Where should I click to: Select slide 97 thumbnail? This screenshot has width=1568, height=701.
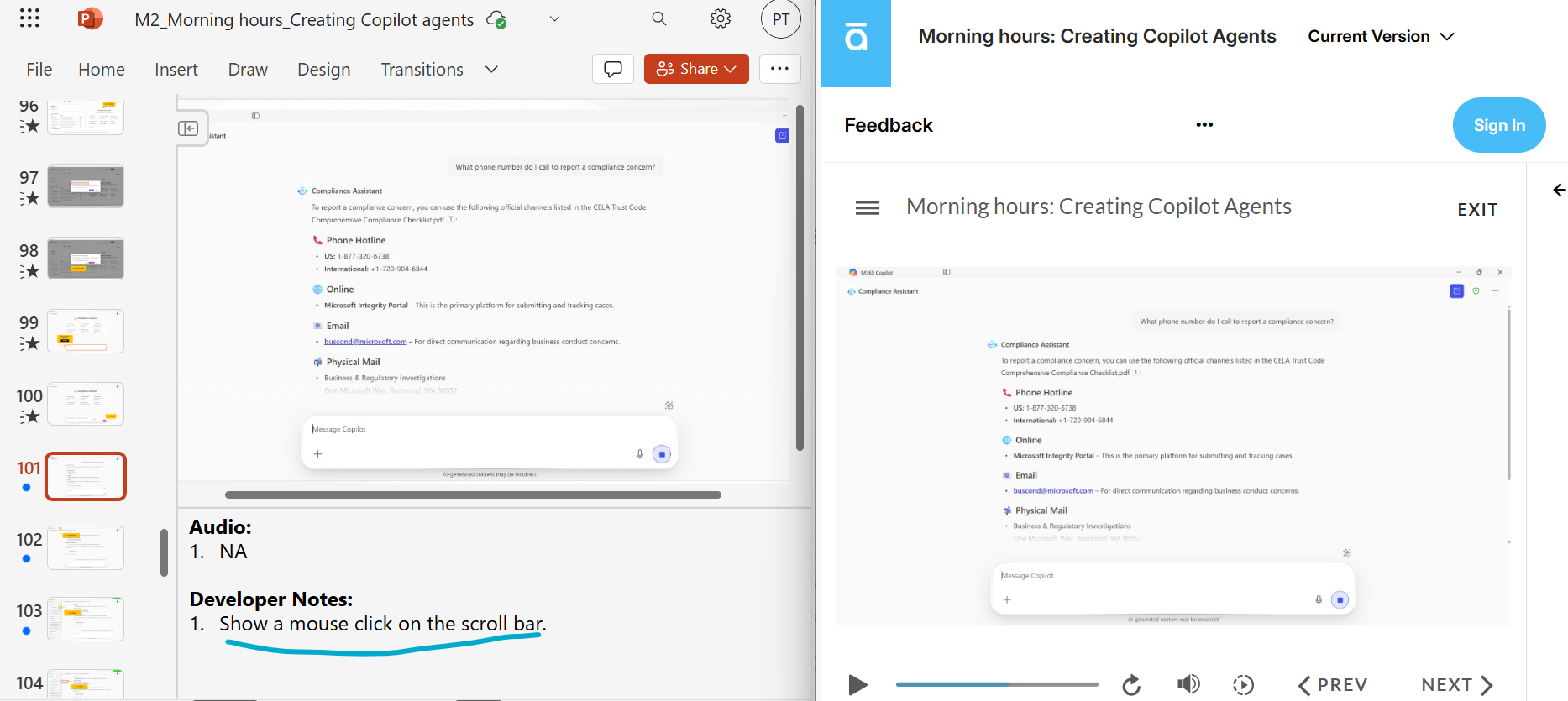click(86, 186)
